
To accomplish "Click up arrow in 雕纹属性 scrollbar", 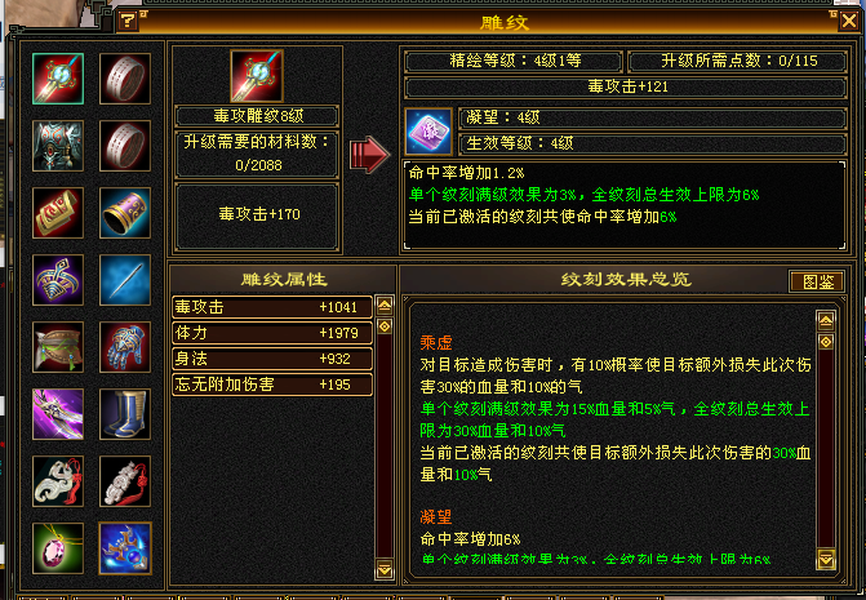I will (384, 304).
